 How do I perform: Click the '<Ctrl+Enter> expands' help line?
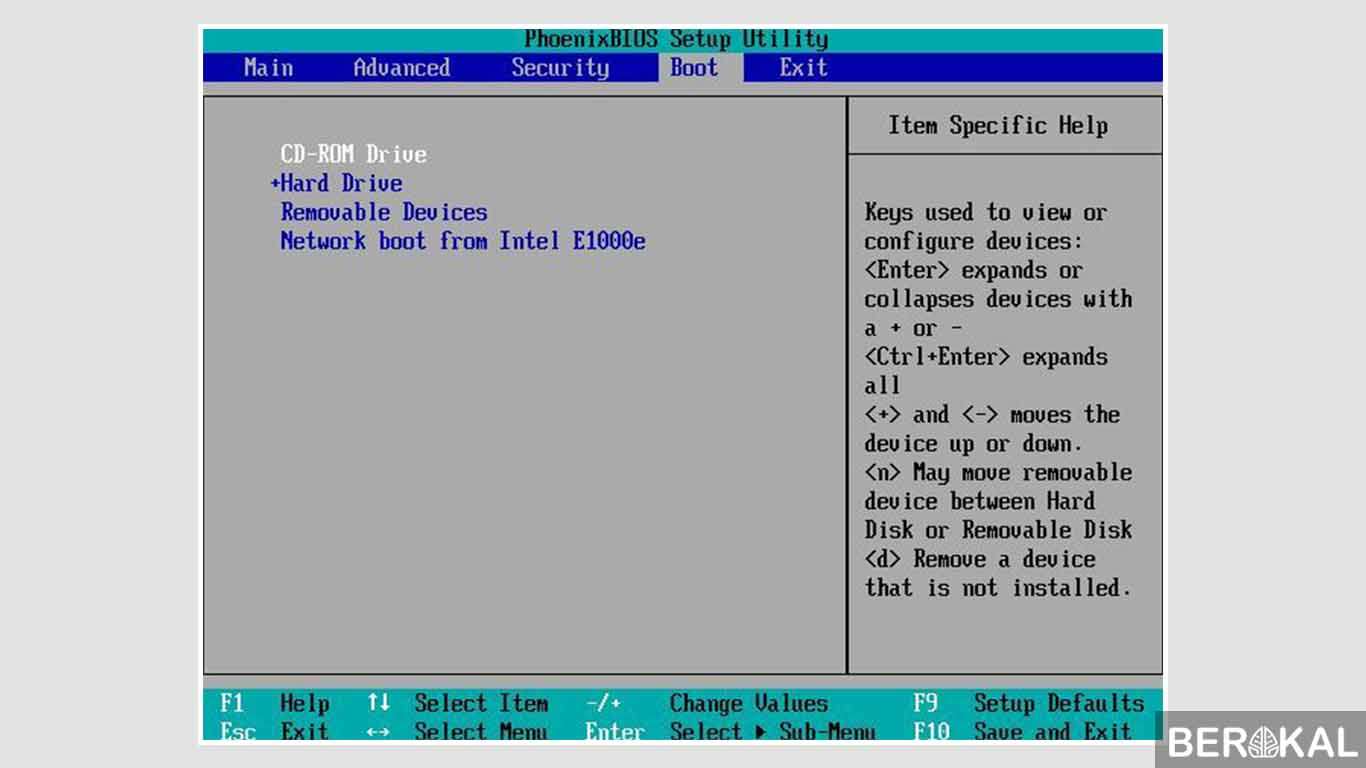pyautogui.click(x=986, y=357)
